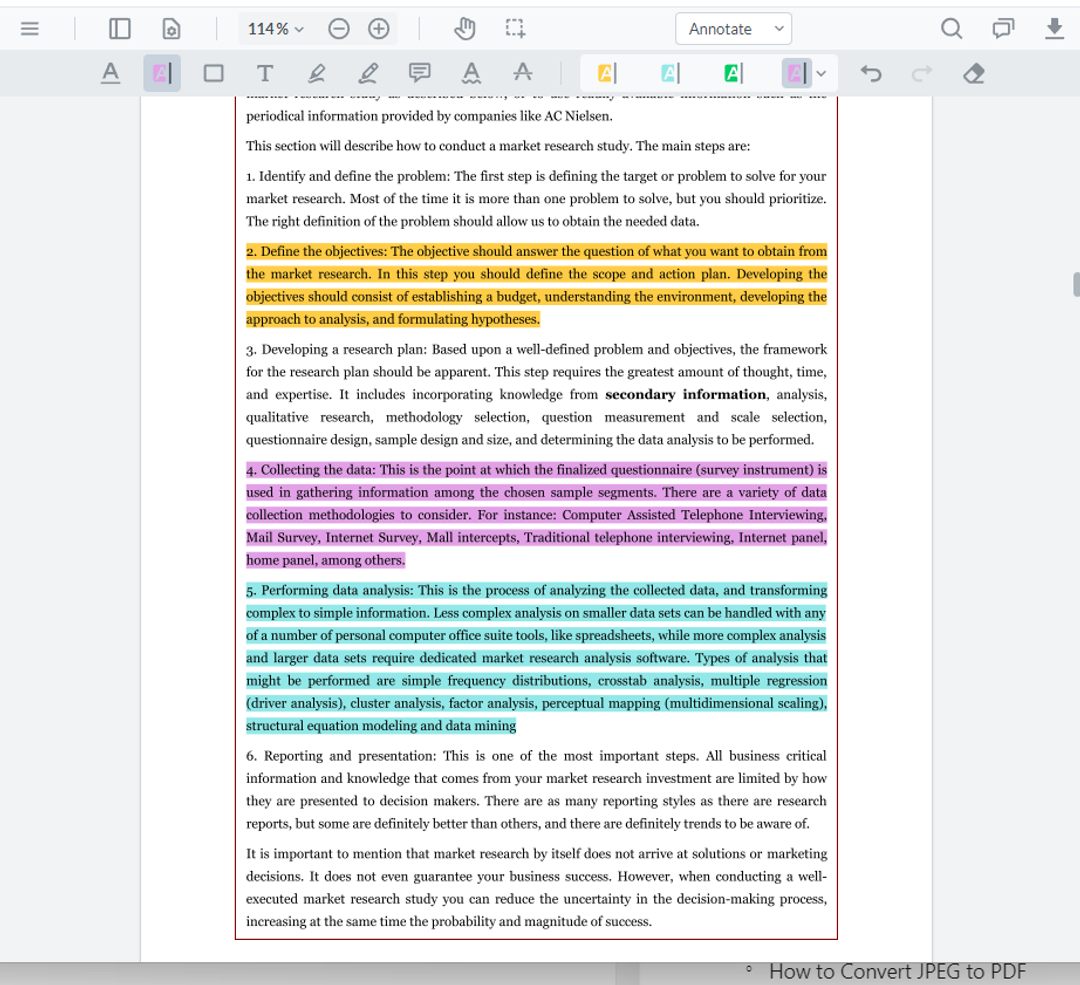Image resolution: width=1080 pixels, height=985 pixels.
Task: Select the Rectangle shape tool
Action: pyautogui.click(x=213, y=72)
